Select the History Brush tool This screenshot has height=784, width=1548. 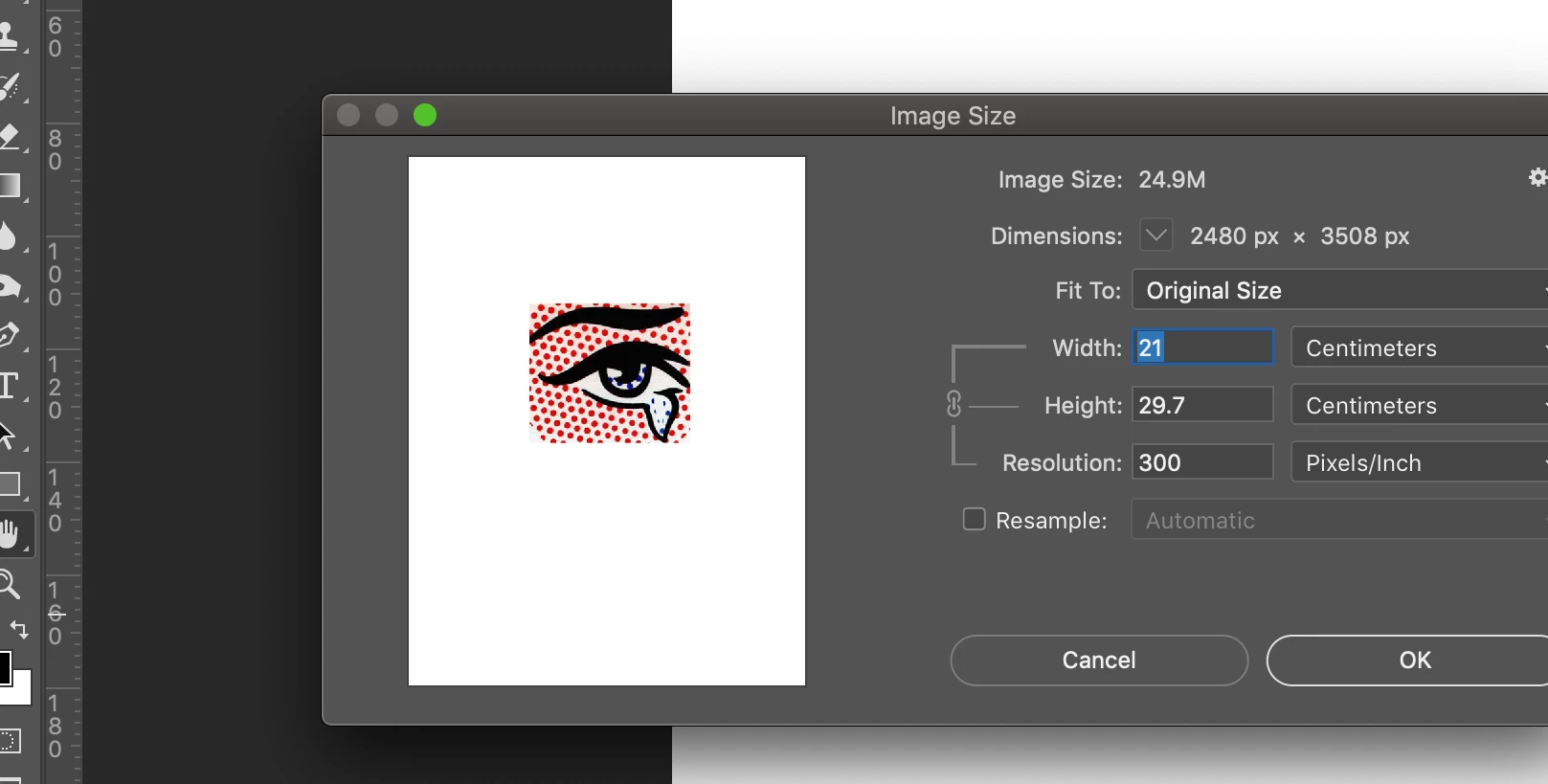(x=9, y=86)
